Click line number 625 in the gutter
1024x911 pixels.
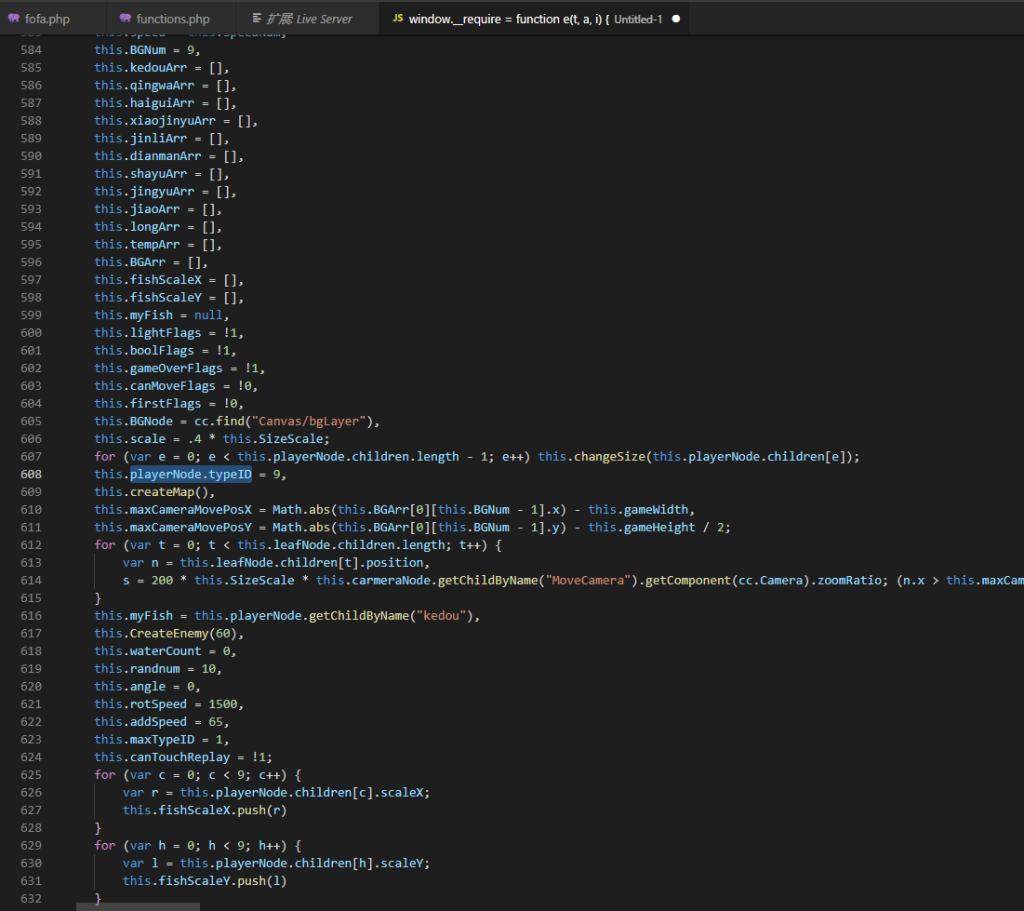[x=30, y=775]
